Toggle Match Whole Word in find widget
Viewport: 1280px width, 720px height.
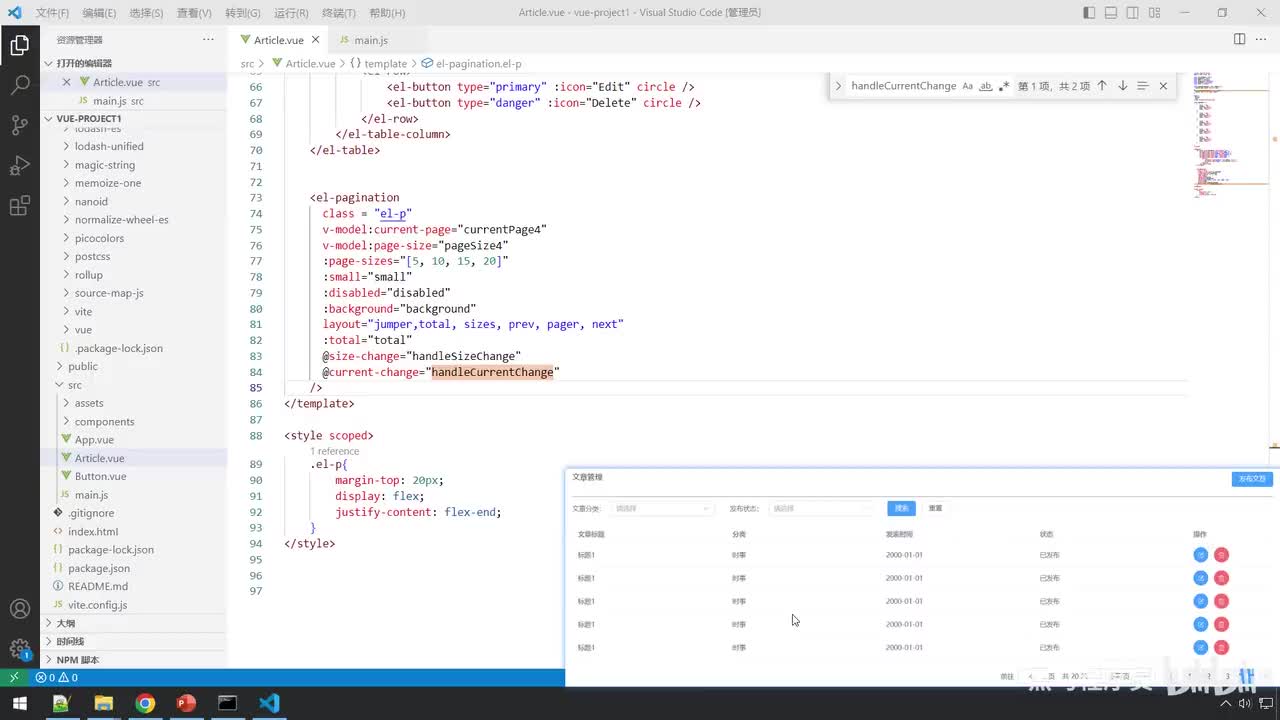click(x=986, y=86)
